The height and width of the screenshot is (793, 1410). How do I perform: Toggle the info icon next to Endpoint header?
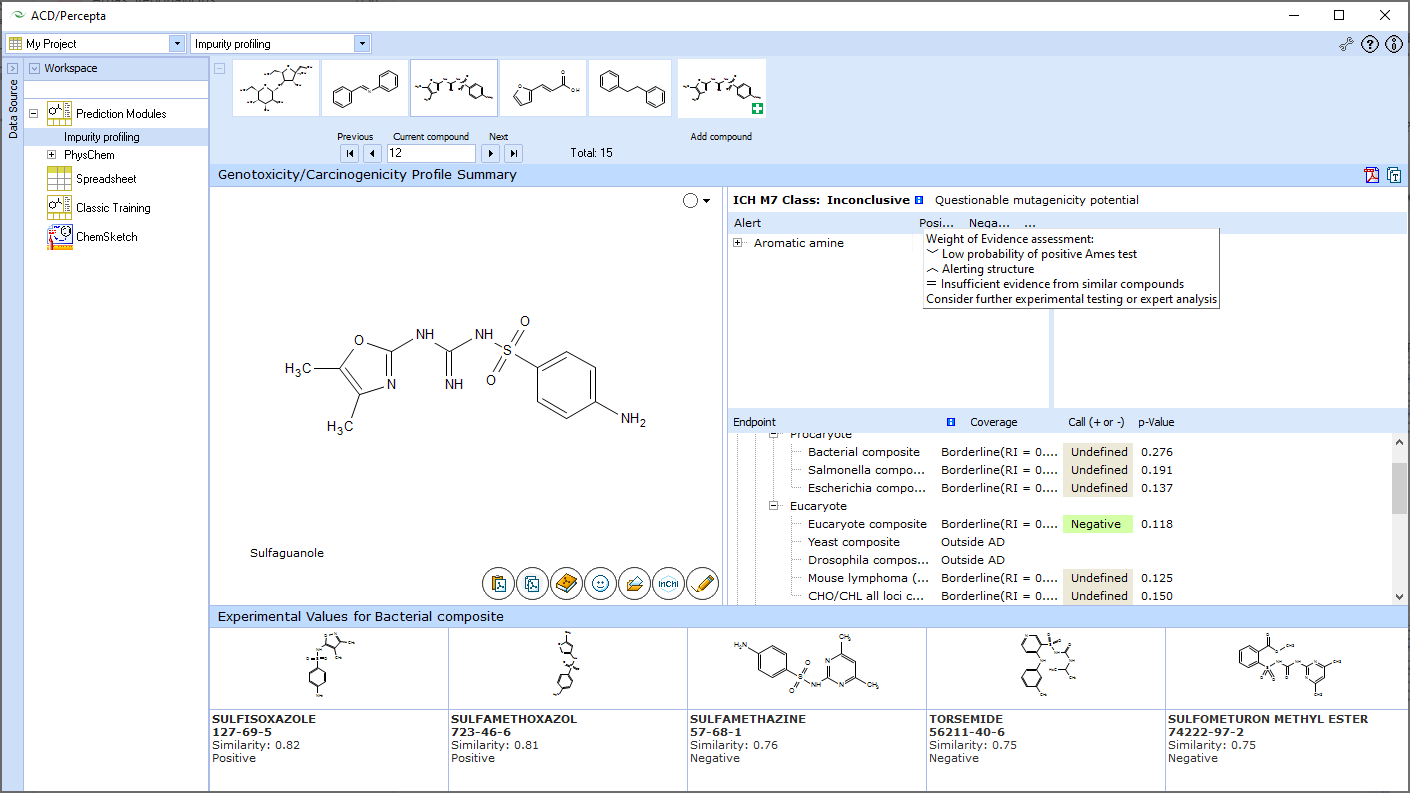(x=951, y=422)
